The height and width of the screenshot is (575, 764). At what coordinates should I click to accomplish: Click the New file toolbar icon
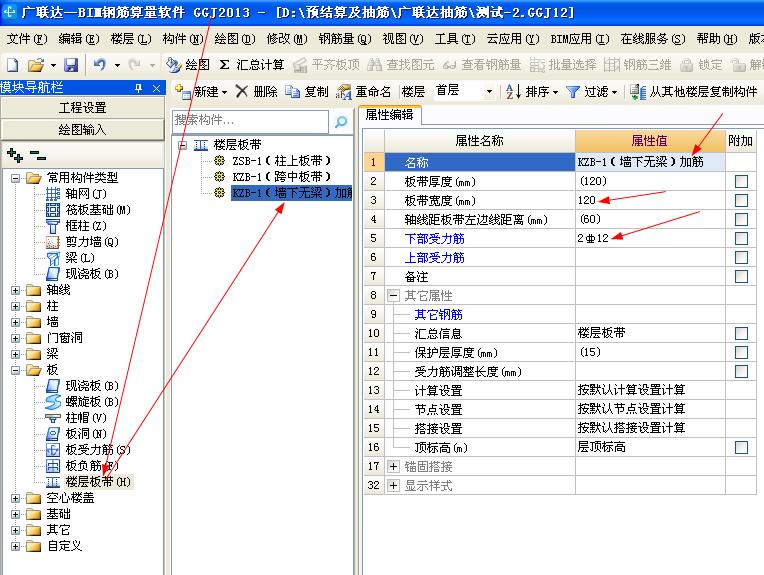(x=13, y=65)
